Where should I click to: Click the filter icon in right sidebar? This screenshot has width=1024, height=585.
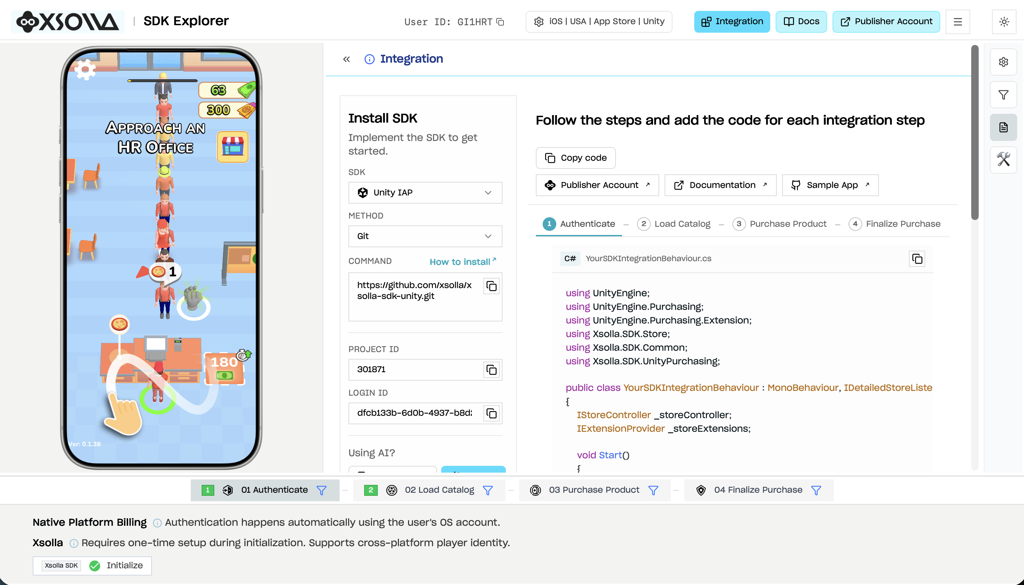coord(1003,95)
